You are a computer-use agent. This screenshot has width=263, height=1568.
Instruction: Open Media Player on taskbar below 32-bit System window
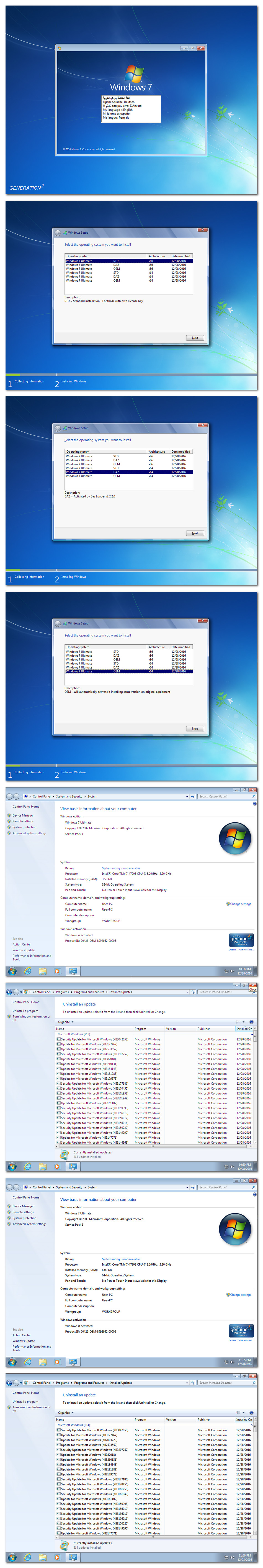[58, 972]
